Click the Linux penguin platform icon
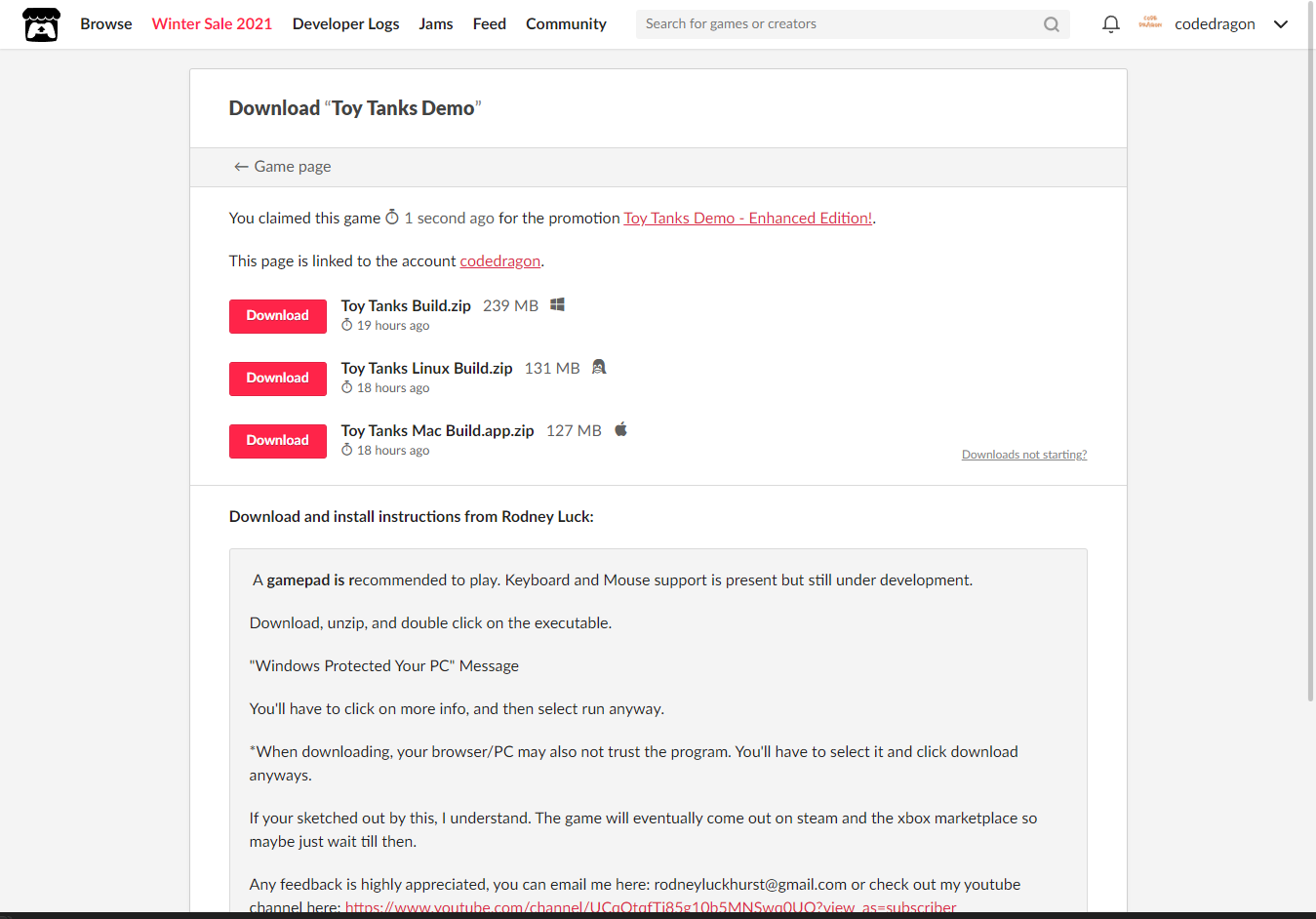This screenshot has width=1316, height=919. [599, 367]
